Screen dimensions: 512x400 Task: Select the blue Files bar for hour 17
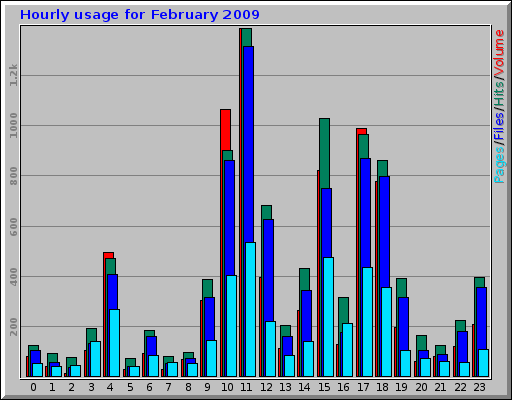click(x=365, y=213)
